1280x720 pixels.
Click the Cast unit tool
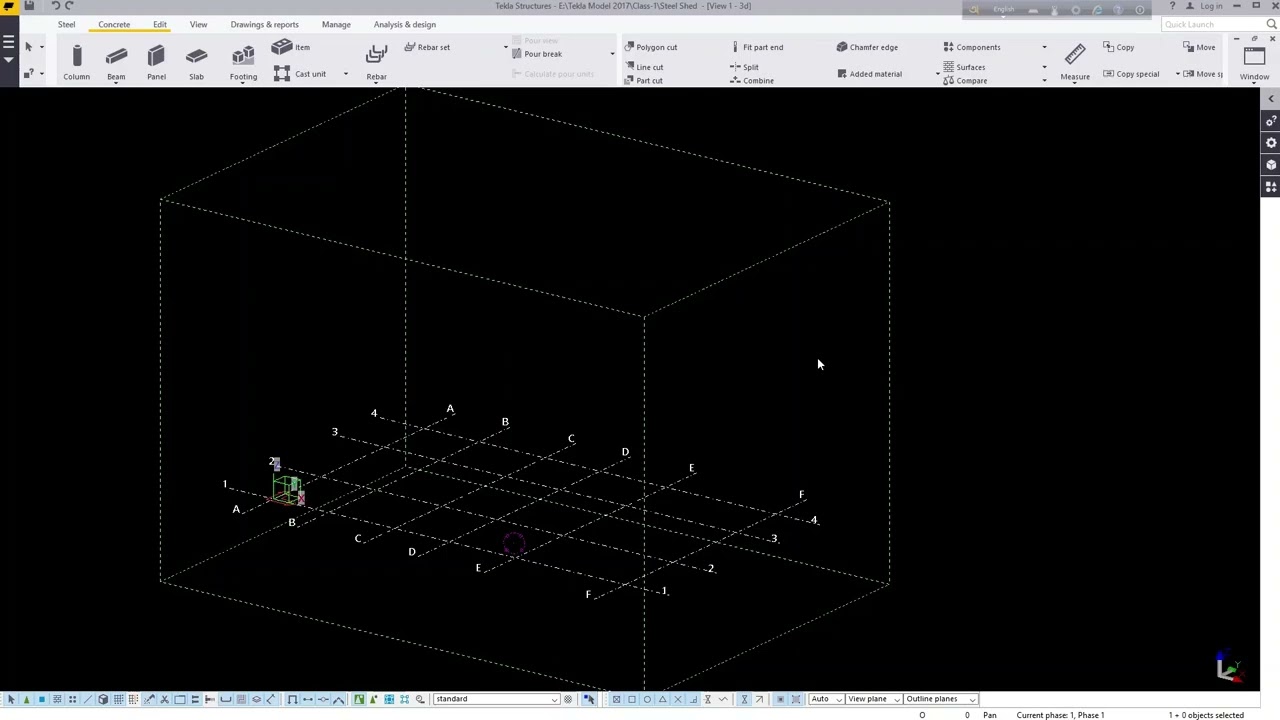pyautogui.click(x=300, y=74)
